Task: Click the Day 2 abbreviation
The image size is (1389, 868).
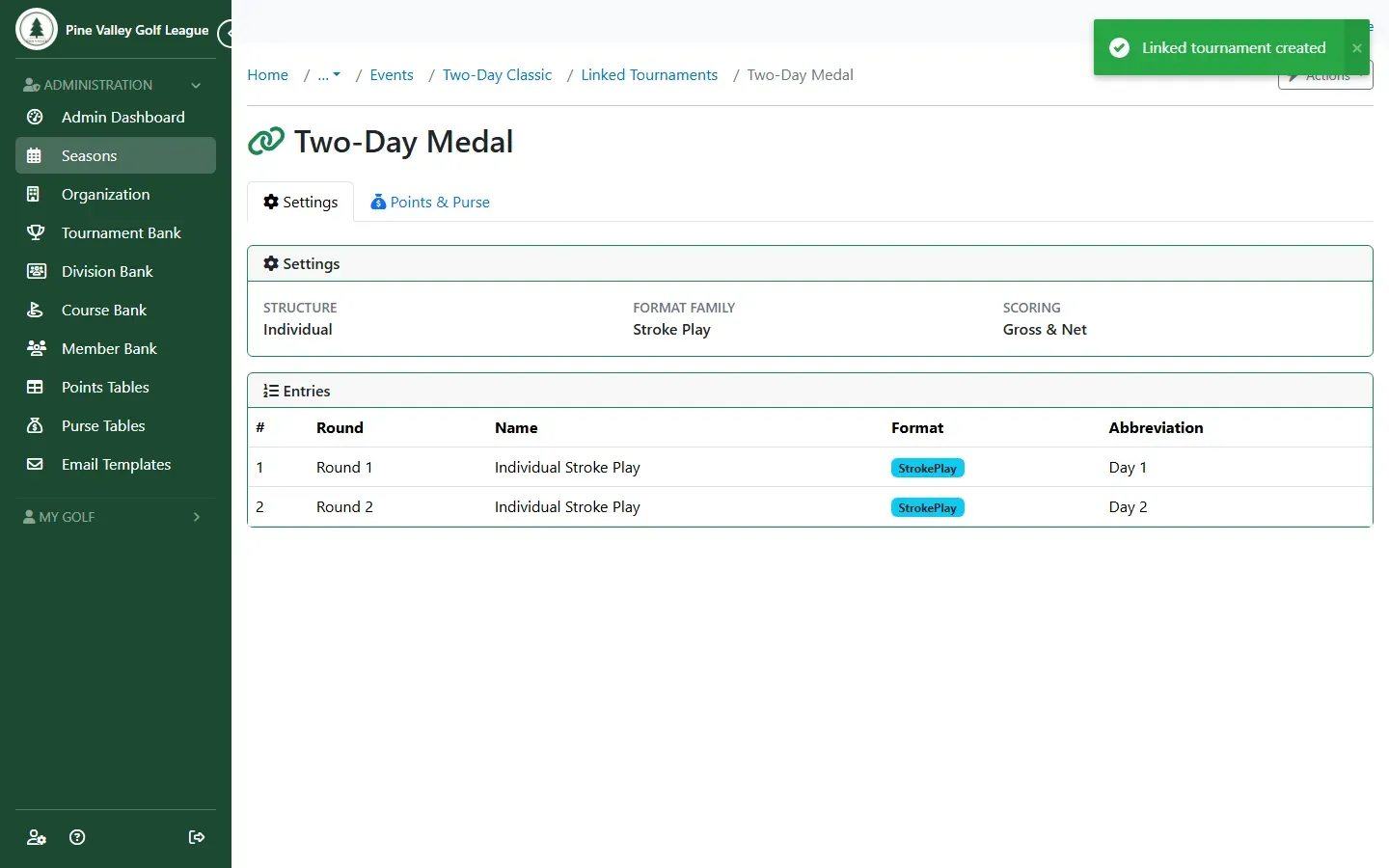Action: point(1128,507)
